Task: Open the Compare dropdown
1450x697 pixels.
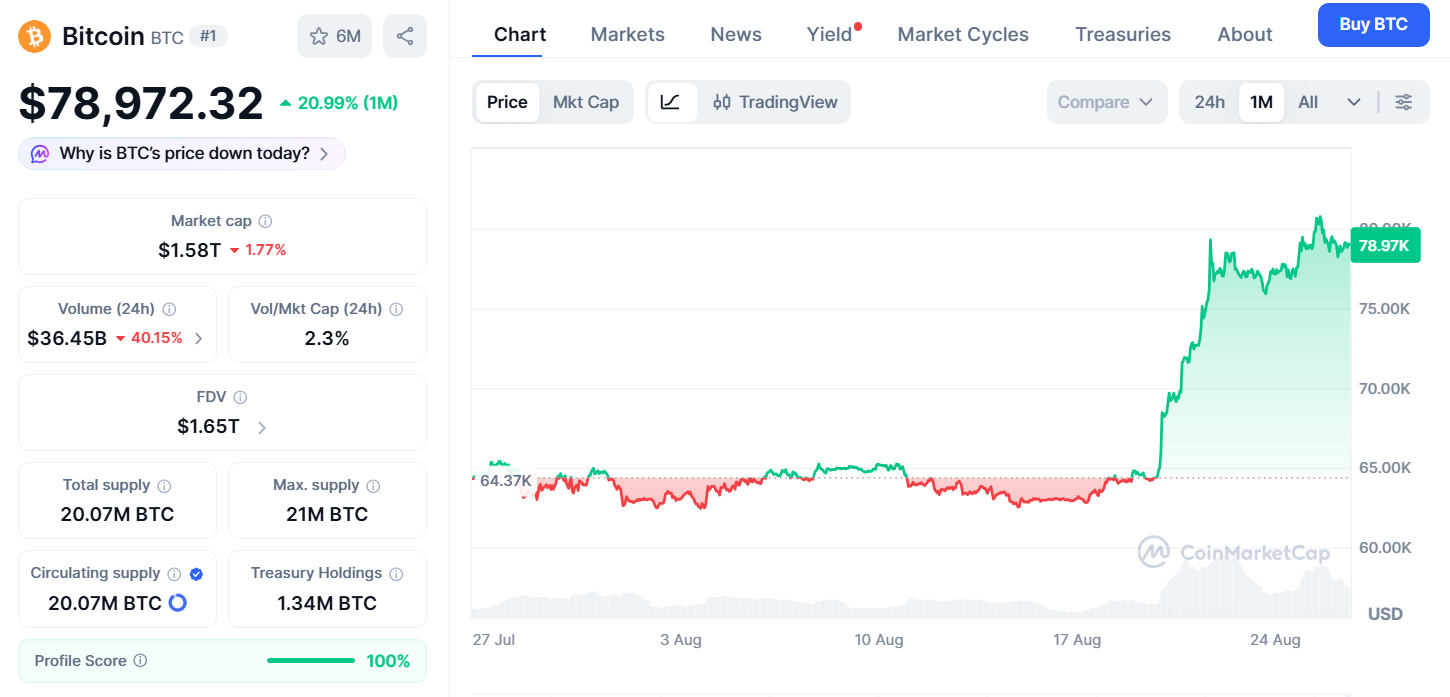Action: (1106, 102)
